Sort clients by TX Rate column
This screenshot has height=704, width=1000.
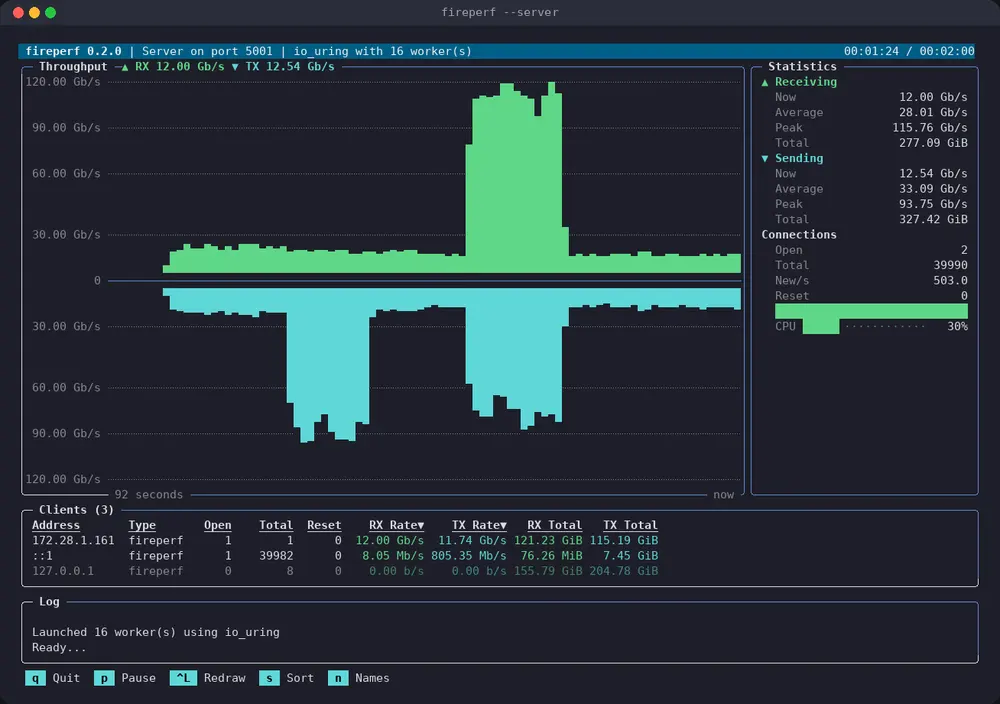479,525
